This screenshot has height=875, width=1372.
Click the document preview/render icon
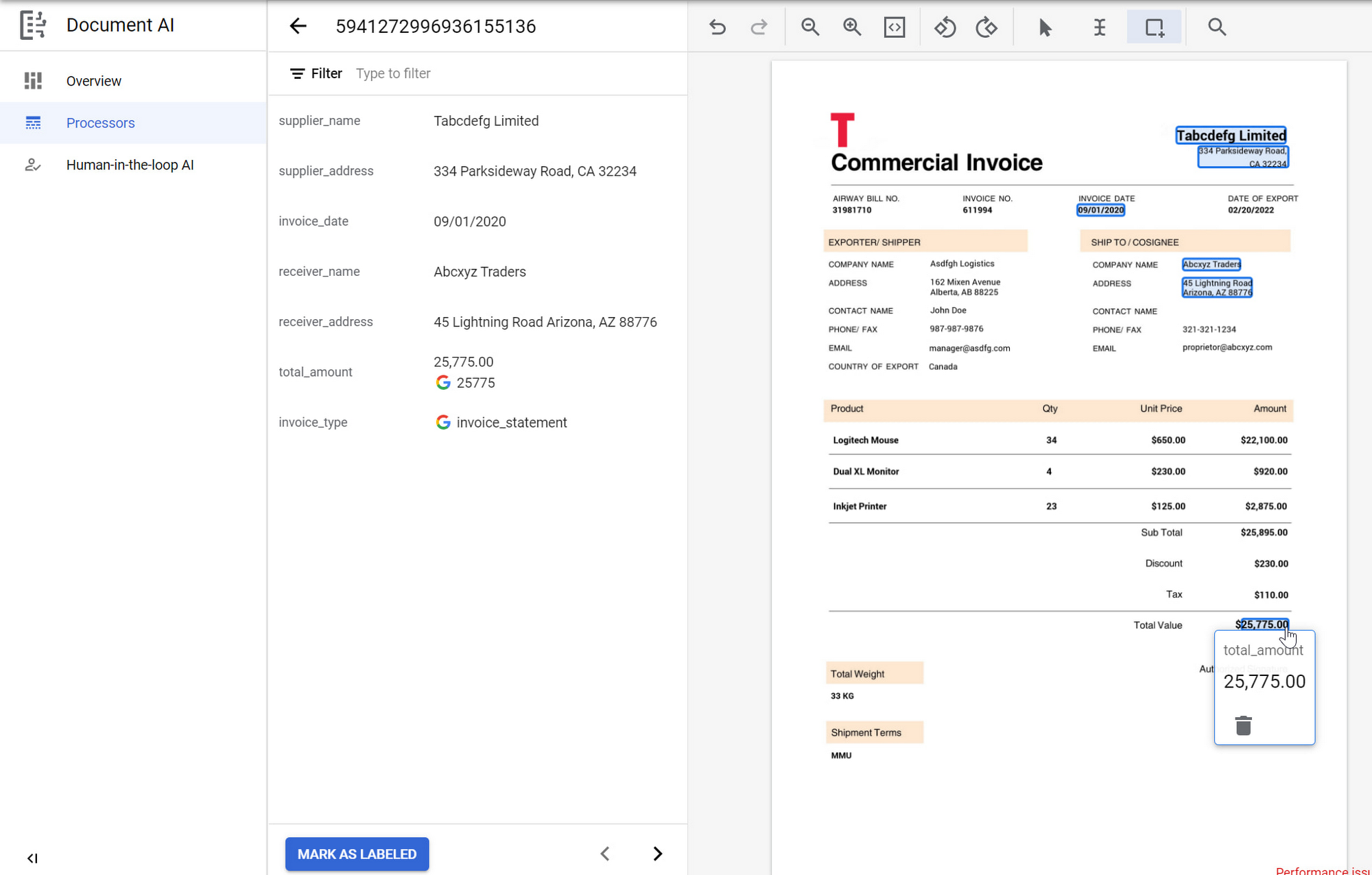tap(894, 27)
